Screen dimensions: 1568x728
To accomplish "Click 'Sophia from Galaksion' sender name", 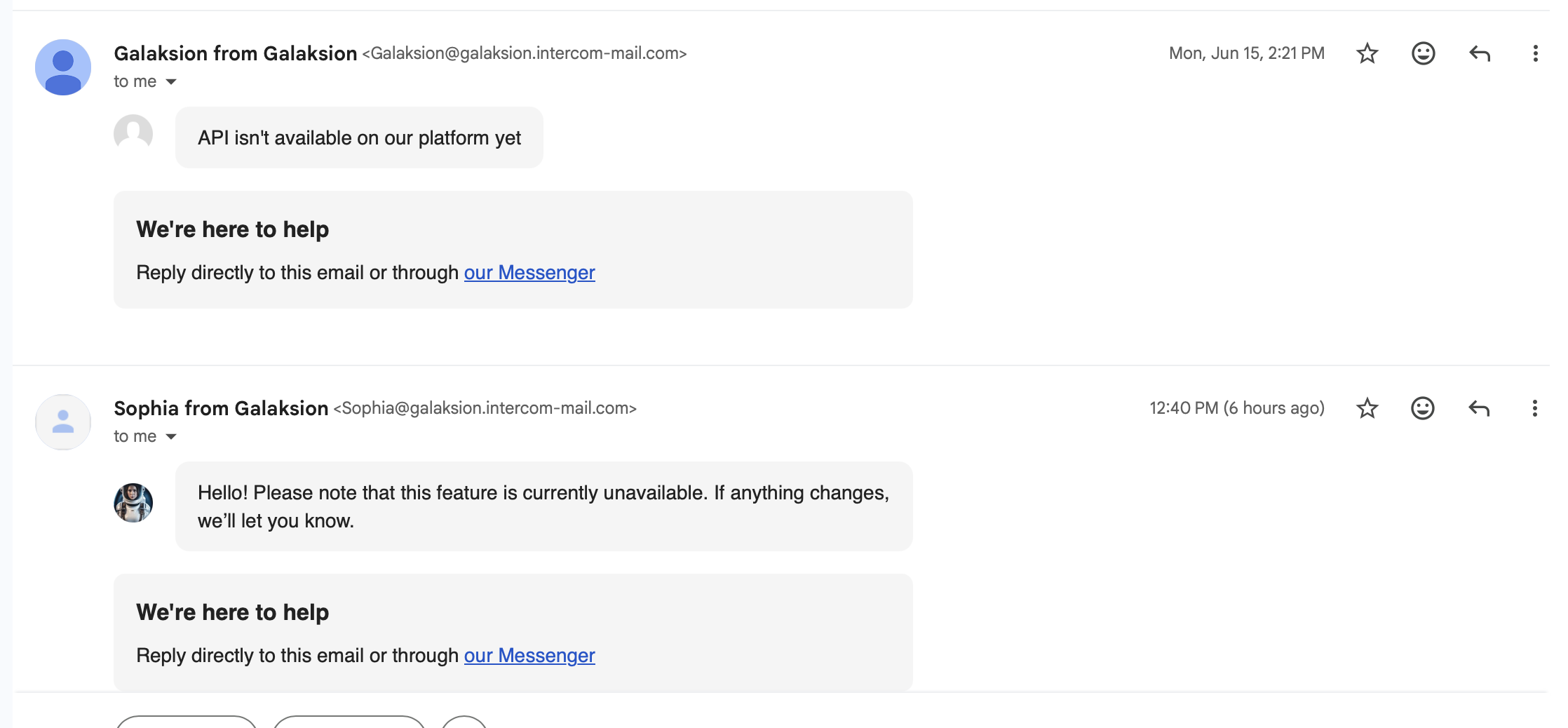I will pos(221,408).
